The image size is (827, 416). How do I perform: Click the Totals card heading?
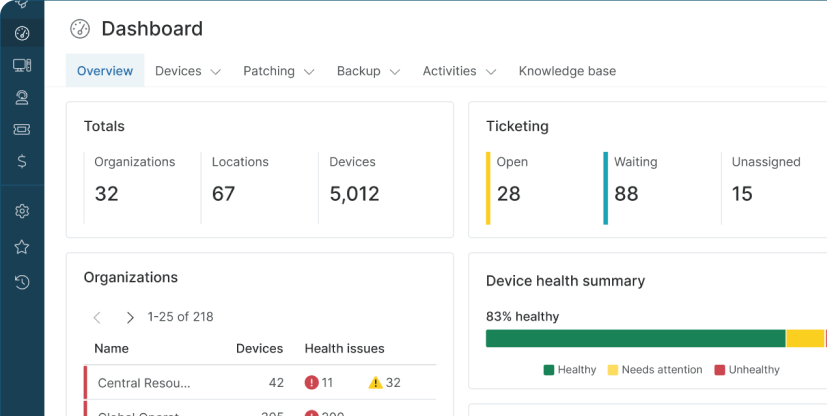pos(104,127)
